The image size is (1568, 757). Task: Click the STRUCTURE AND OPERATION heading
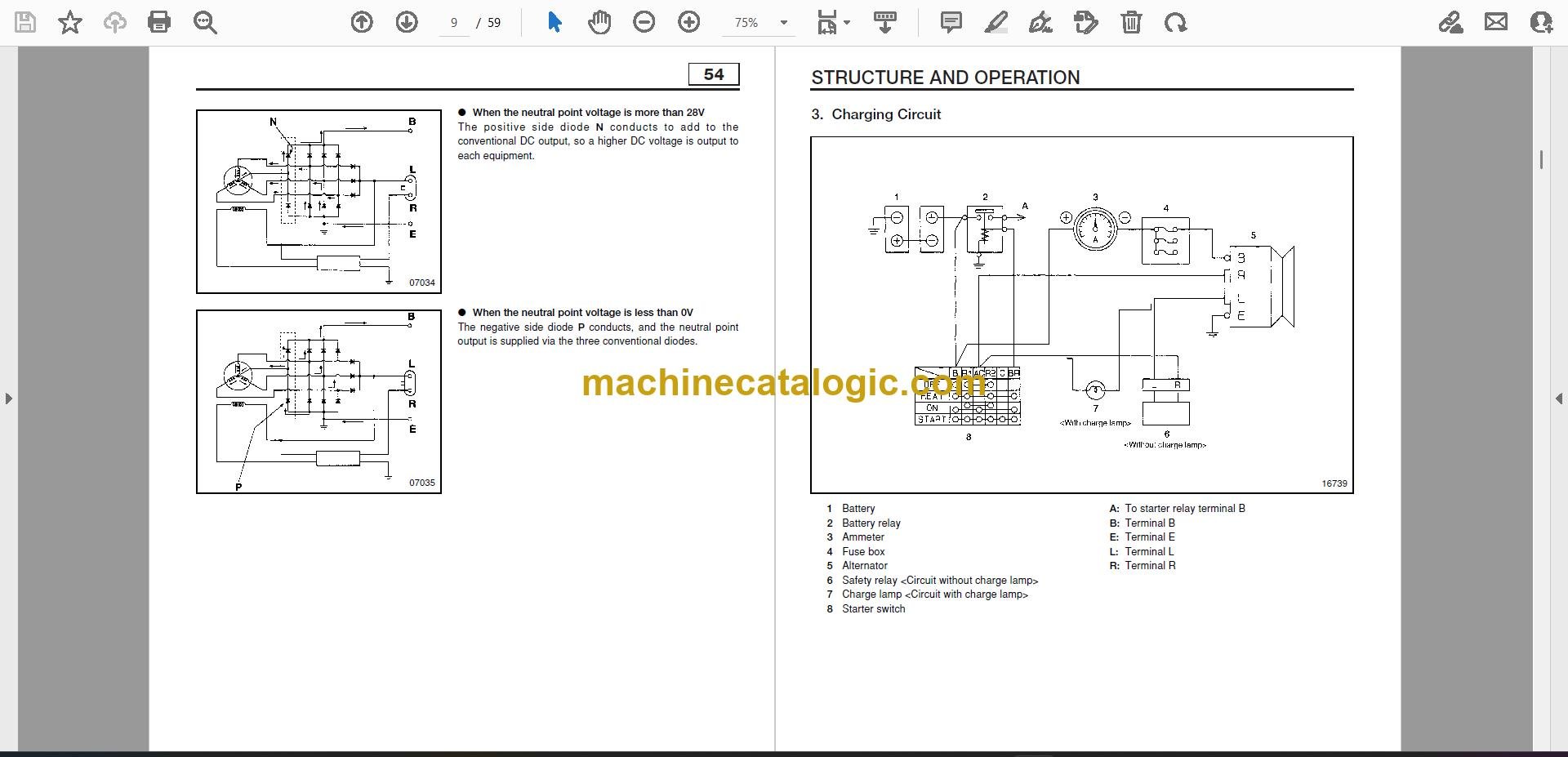(945, 78)
